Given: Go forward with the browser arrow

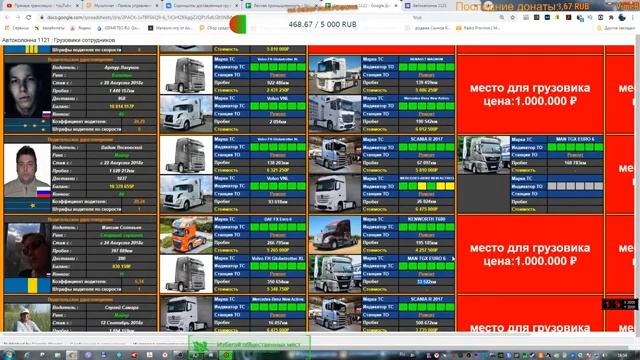Looking at the screenshot, I should pyautogui.click(x=18, y=18).
